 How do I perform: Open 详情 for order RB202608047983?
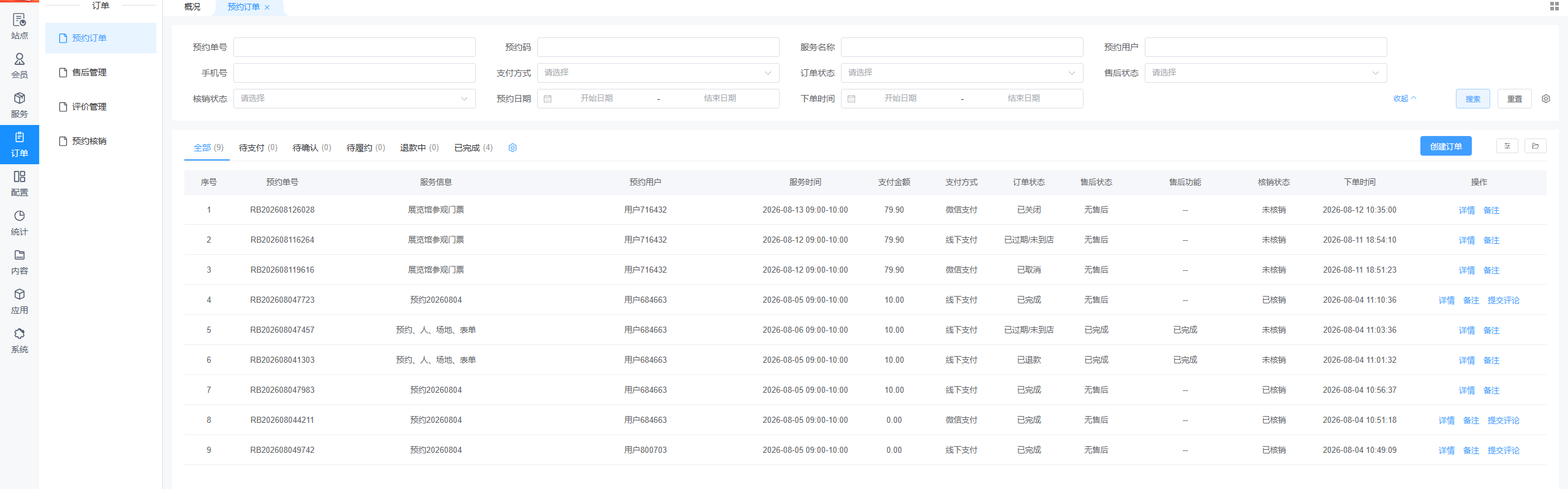pos(1466,390)
